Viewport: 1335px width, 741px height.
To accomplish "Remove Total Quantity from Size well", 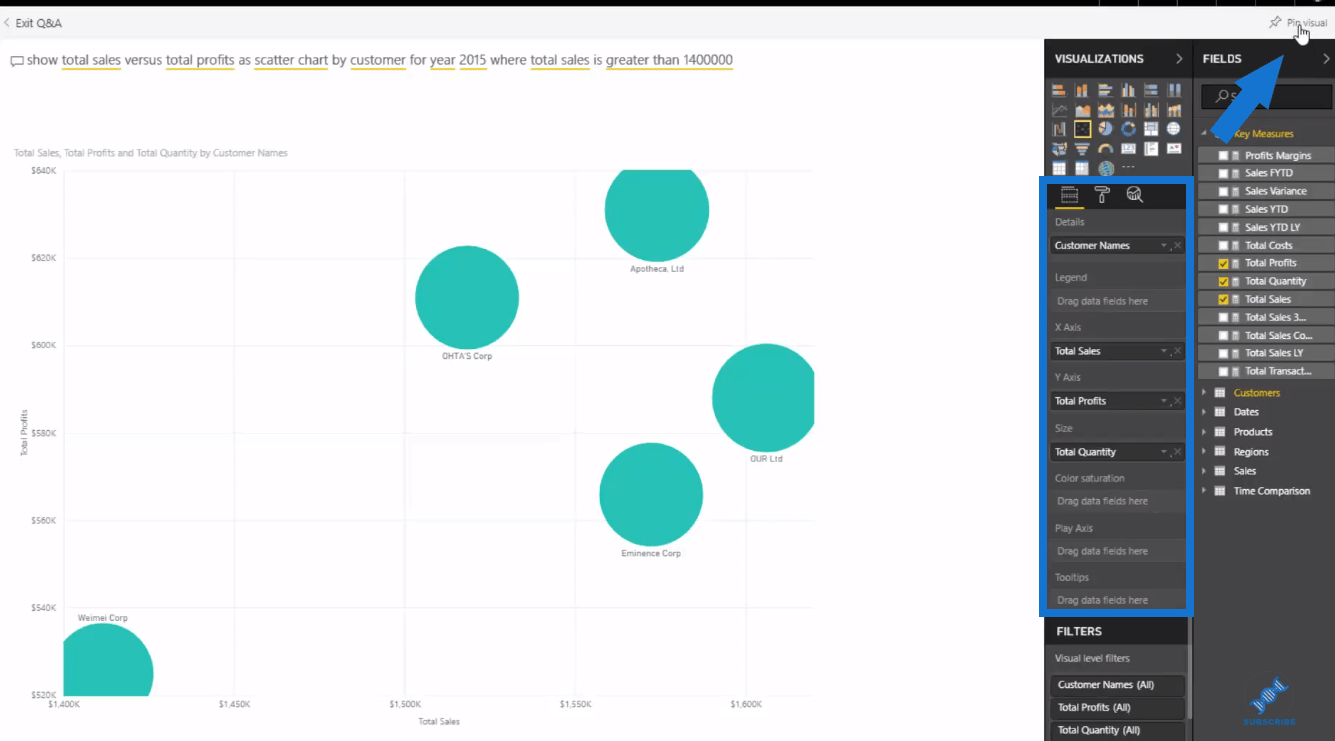I will pyautogui.click(x=1178, y=452).
